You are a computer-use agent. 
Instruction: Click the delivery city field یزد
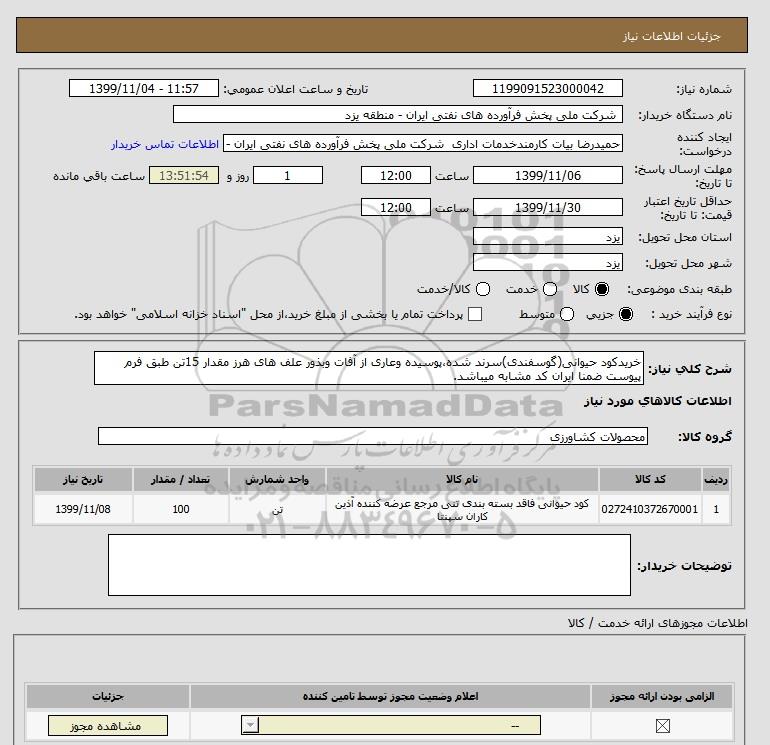pyautogui.click(x=548, y=262)
